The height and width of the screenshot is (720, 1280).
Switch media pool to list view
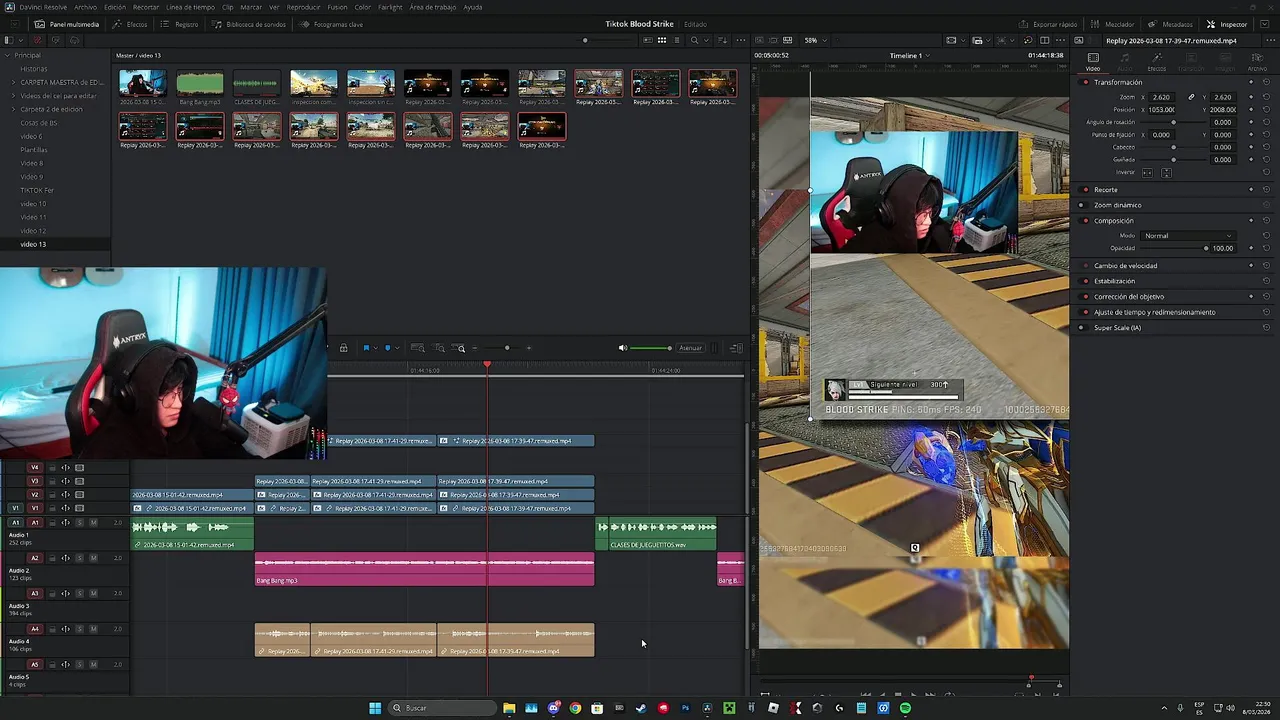tap(675, 40)
